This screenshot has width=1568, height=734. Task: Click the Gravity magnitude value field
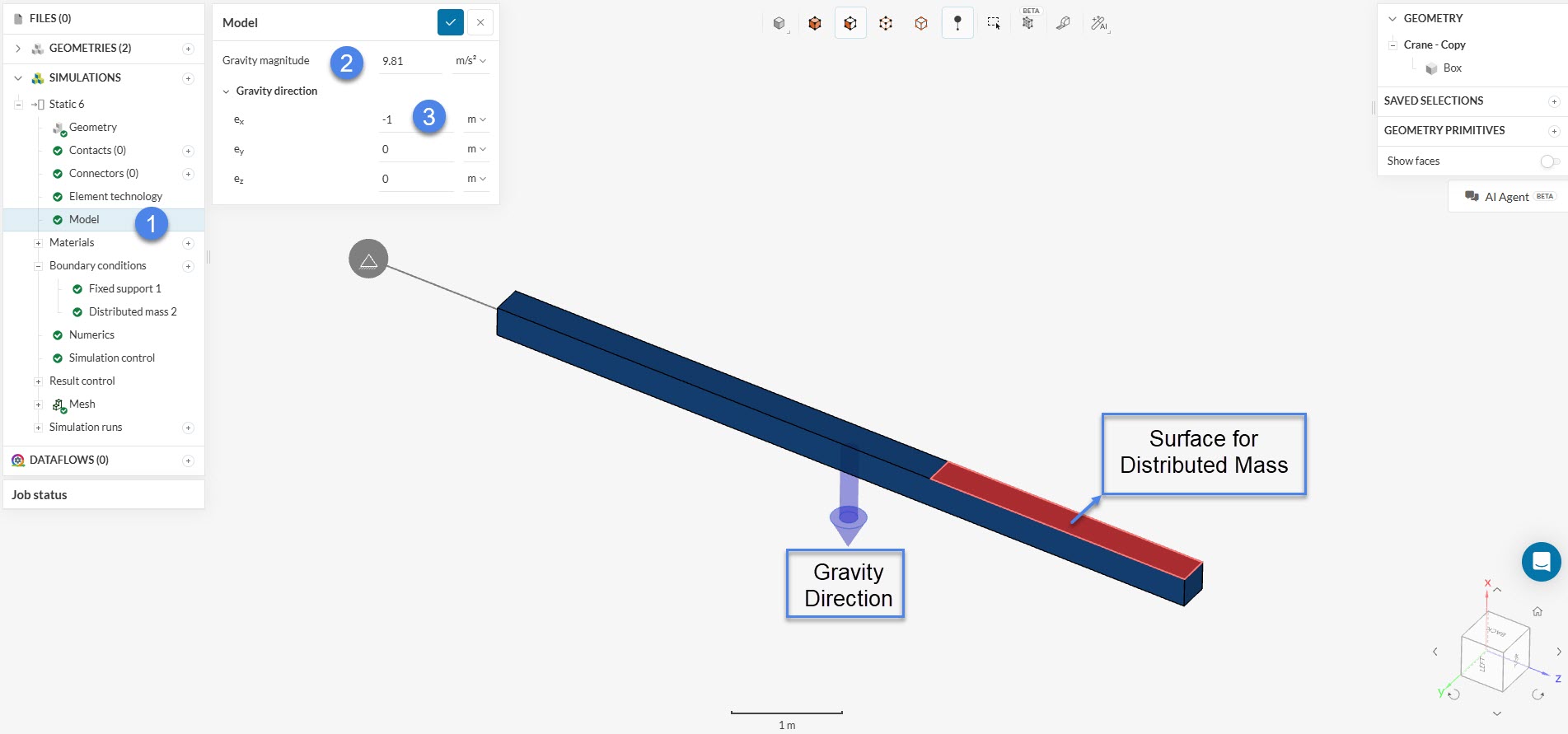410,61
